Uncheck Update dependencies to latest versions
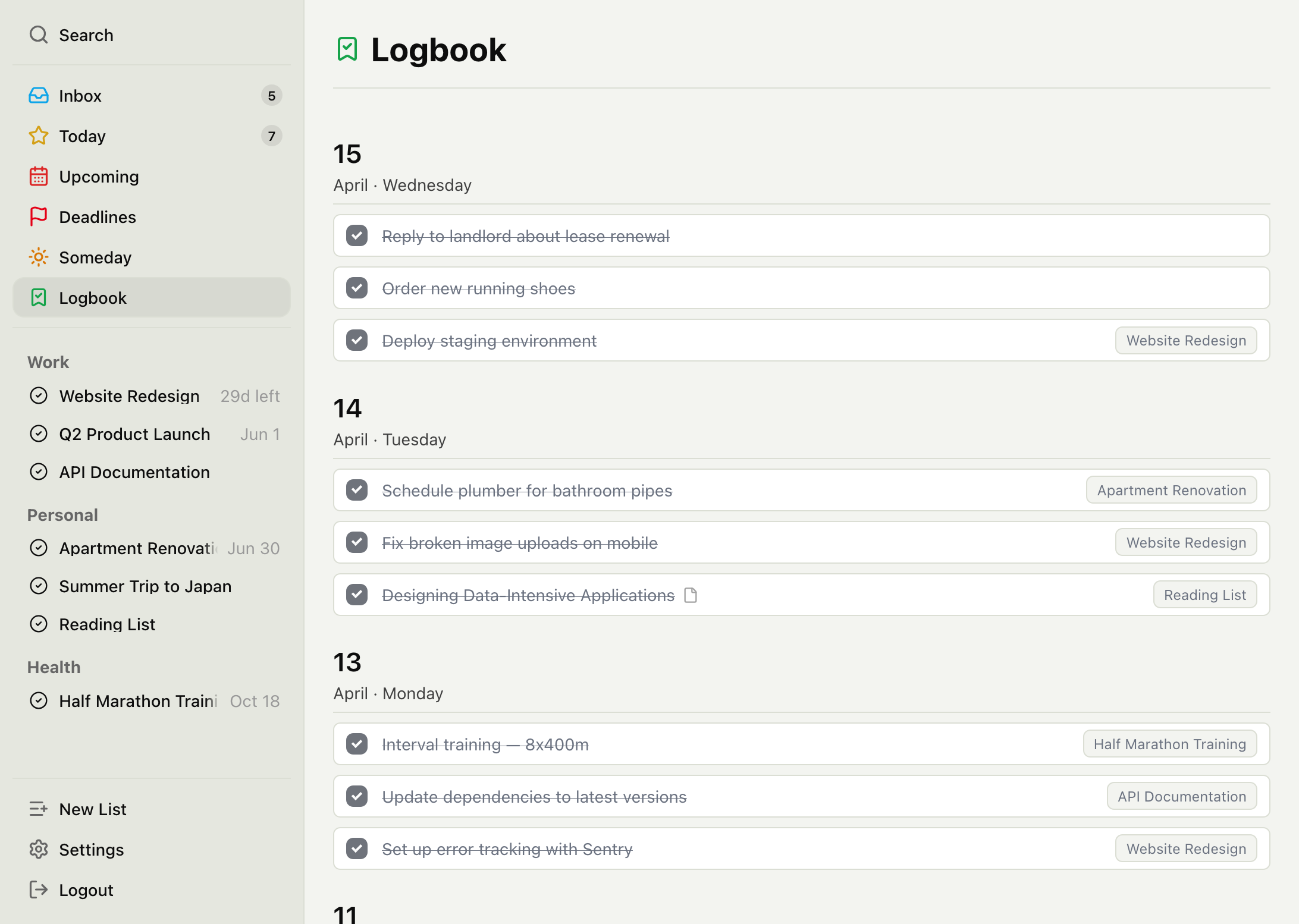The width and height of the screenshot is (1299, 924). tap(357, 797)
